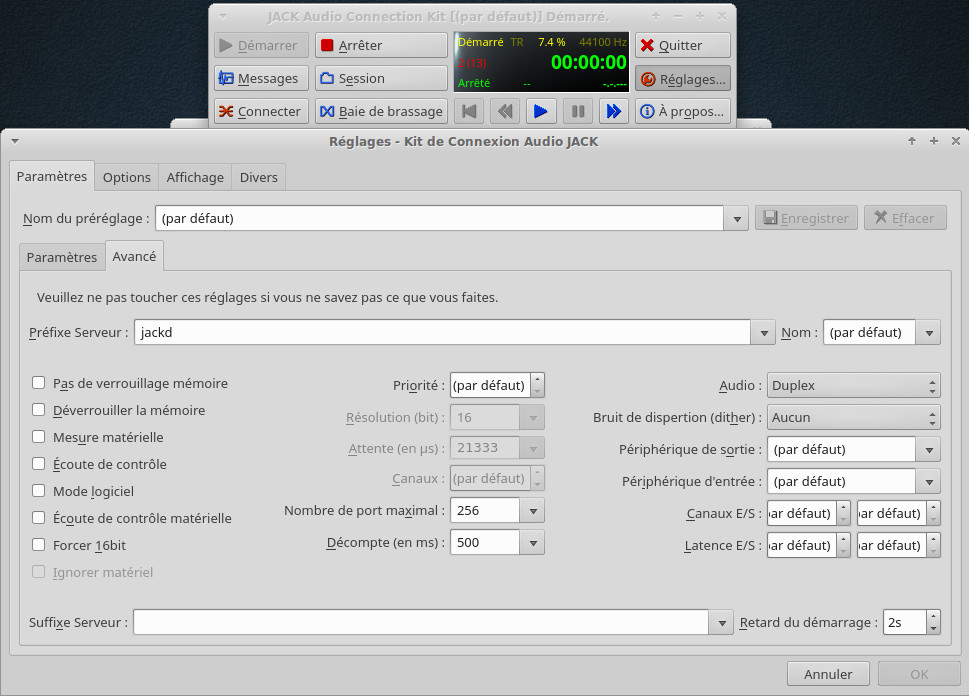Click the 00:00:00 transport time display
969x696 pixels.
pos(588,62)
